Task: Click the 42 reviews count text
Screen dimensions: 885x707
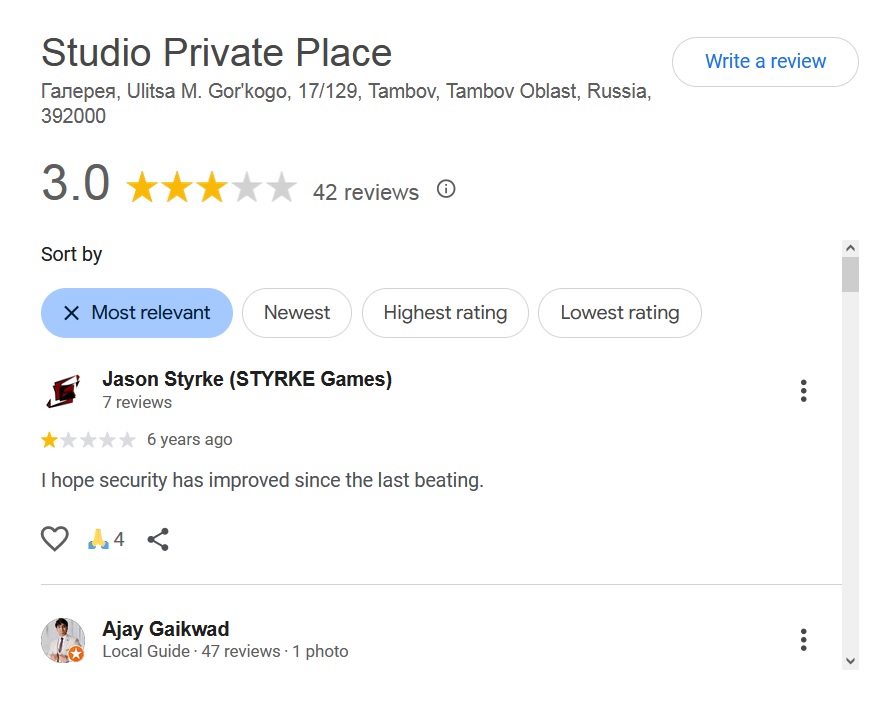Action: [366, 192]
